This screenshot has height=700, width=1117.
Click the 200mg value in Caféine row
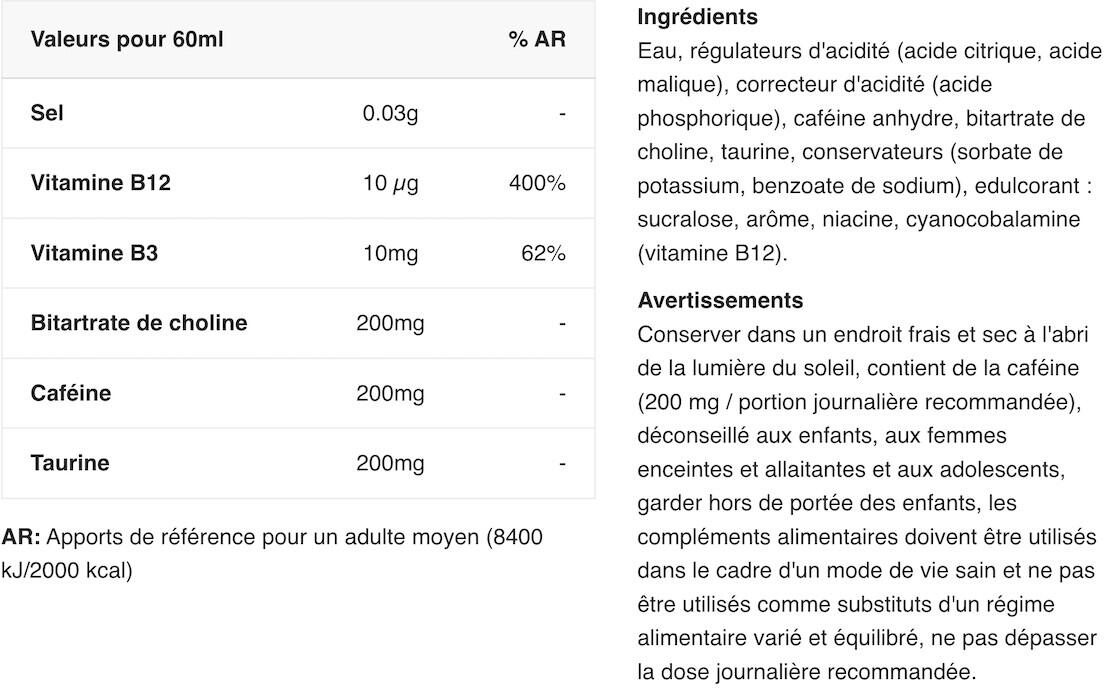point(390,393)
